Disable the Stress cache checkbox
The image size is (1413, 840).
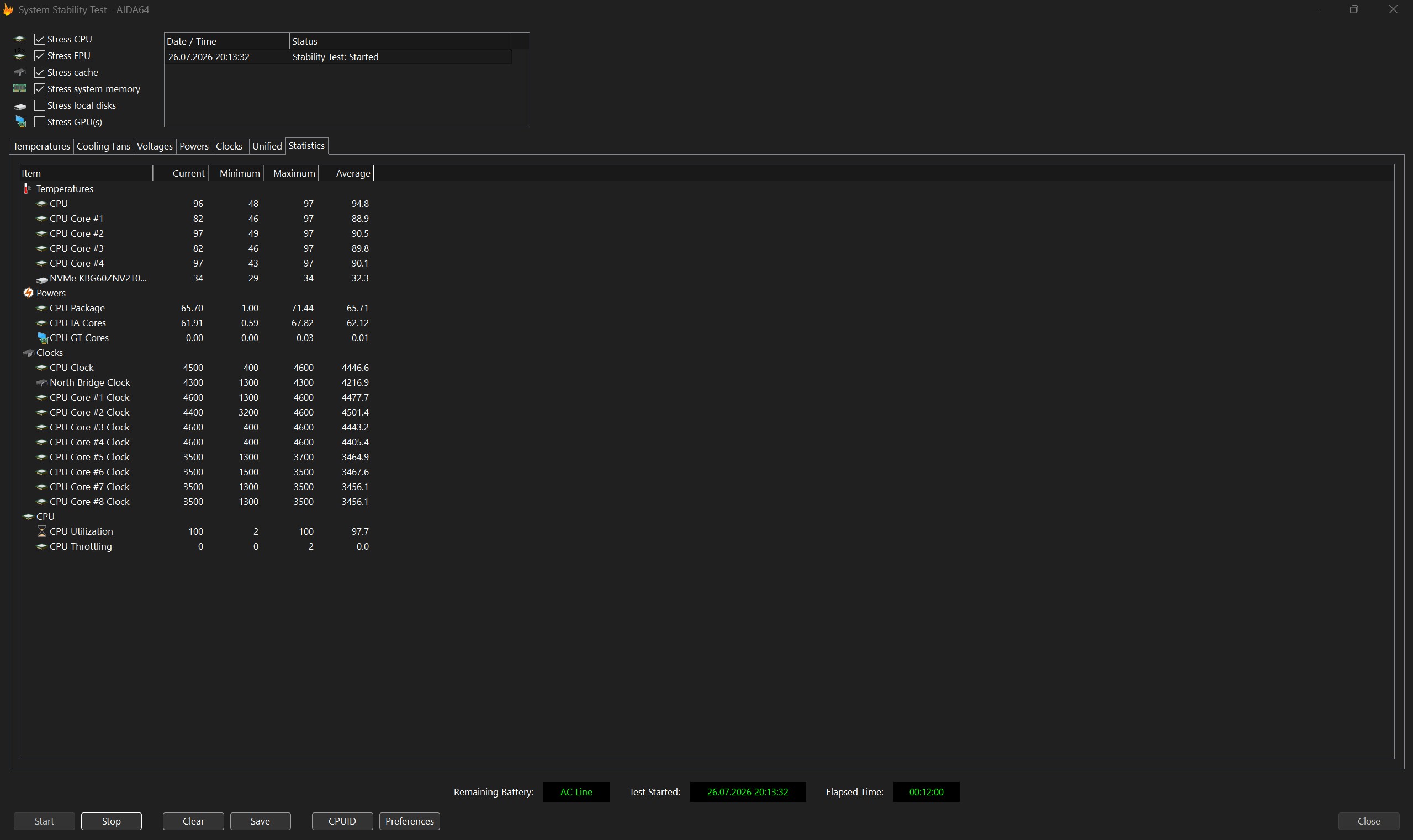[40, 72]
